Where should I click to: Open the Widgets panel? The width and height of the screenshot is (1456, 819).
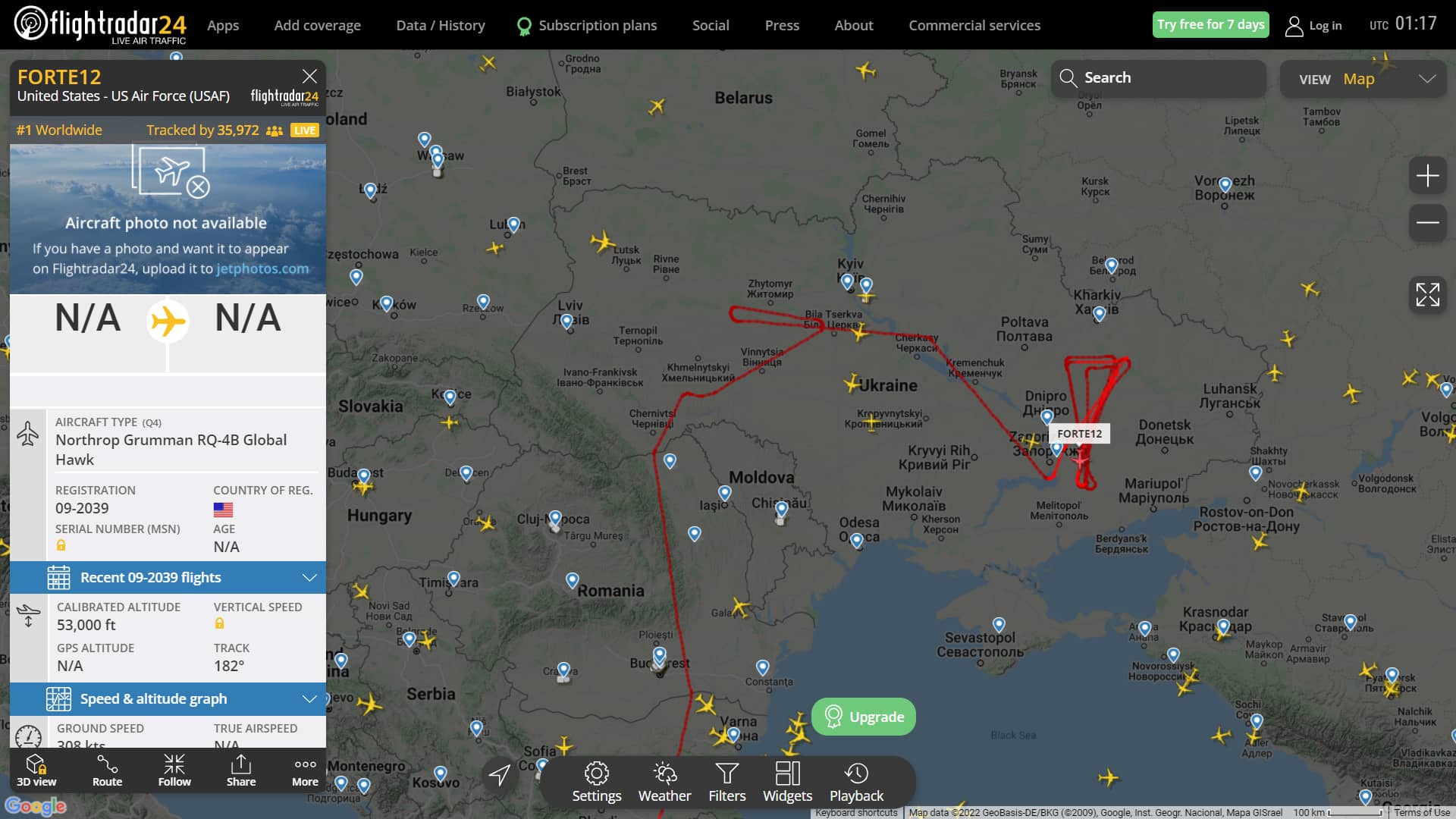pos(787,783)
